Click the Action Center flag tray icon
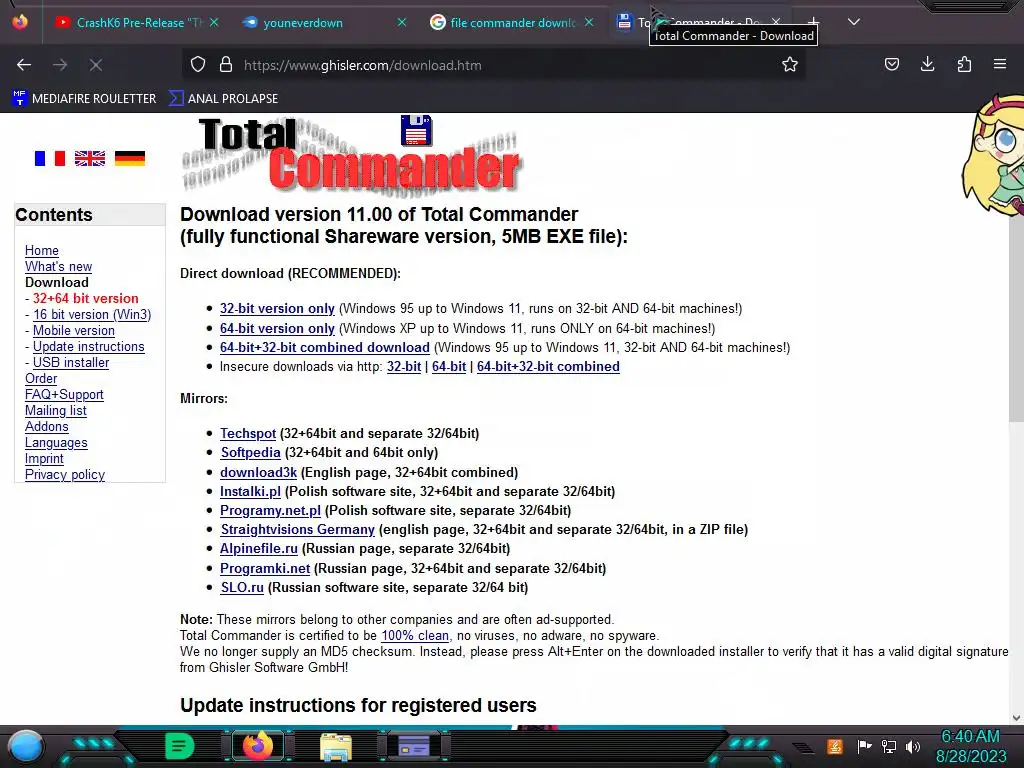The height and width of the screenshot is (768, 1024). coord(864,746)
